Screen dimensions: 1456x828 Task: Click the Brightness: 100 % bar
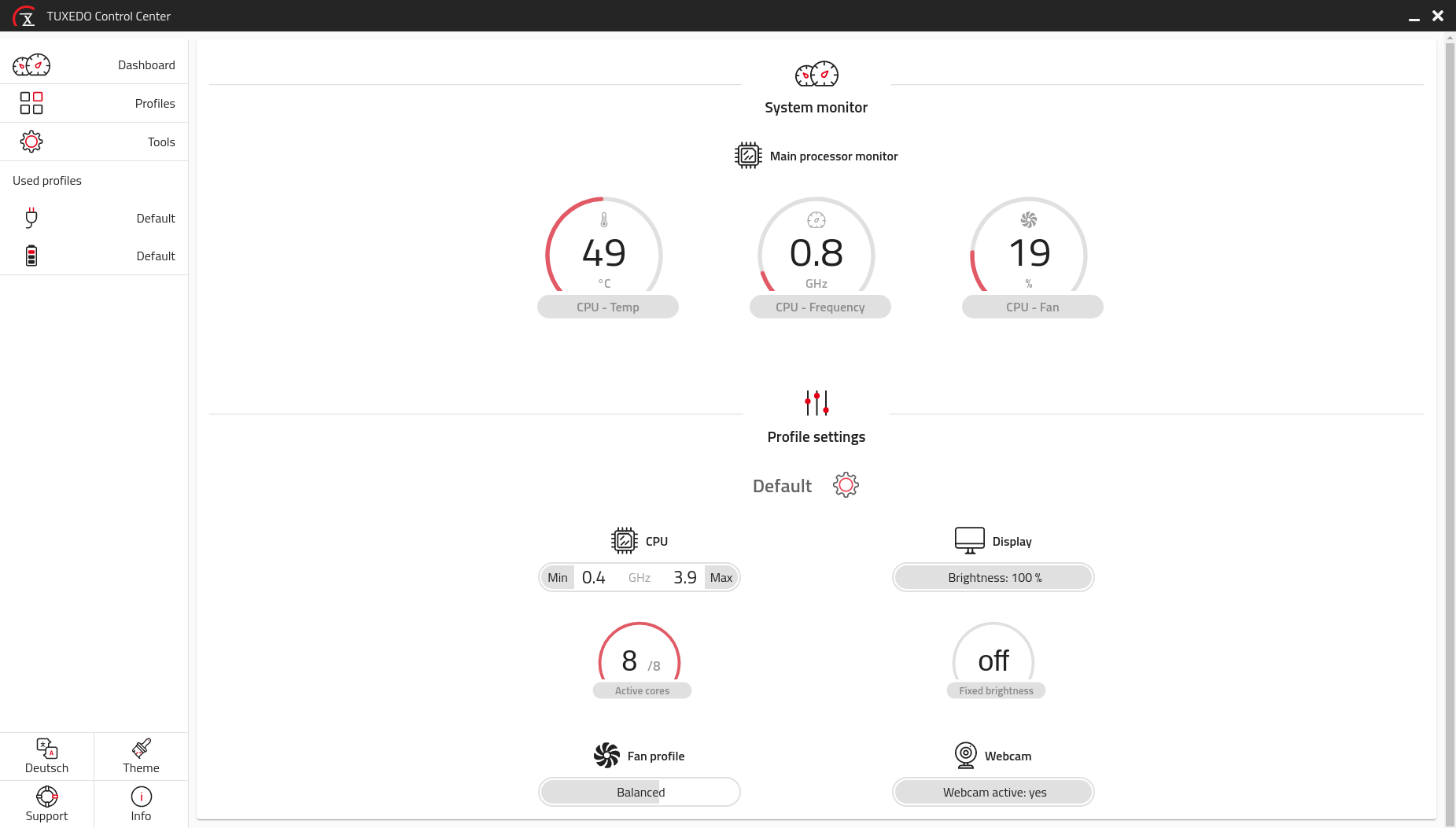pyautogui.click(x=993, y=577)
